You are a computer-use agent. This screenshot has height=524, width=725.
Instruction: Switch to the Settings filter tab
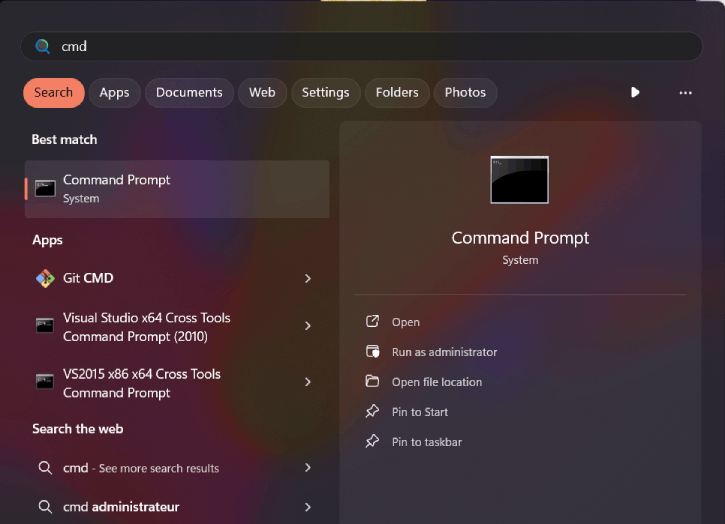tap(326, 92)
